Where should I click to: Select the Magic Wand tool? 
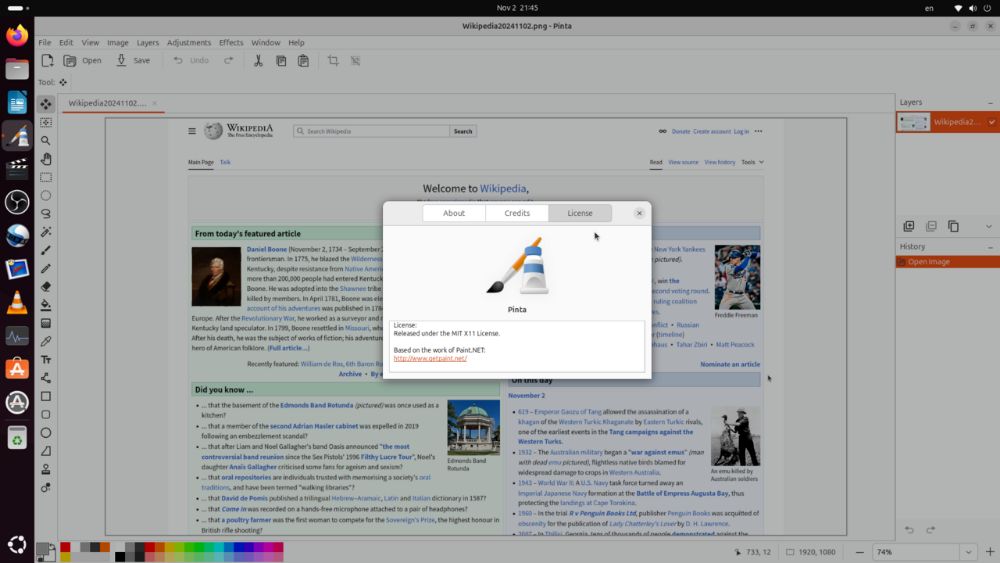click(46, 232)
